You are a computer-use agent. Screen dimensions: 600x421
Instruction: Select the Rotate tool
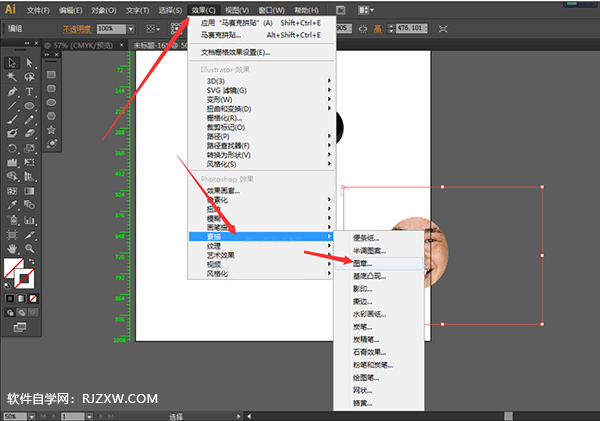12,148
